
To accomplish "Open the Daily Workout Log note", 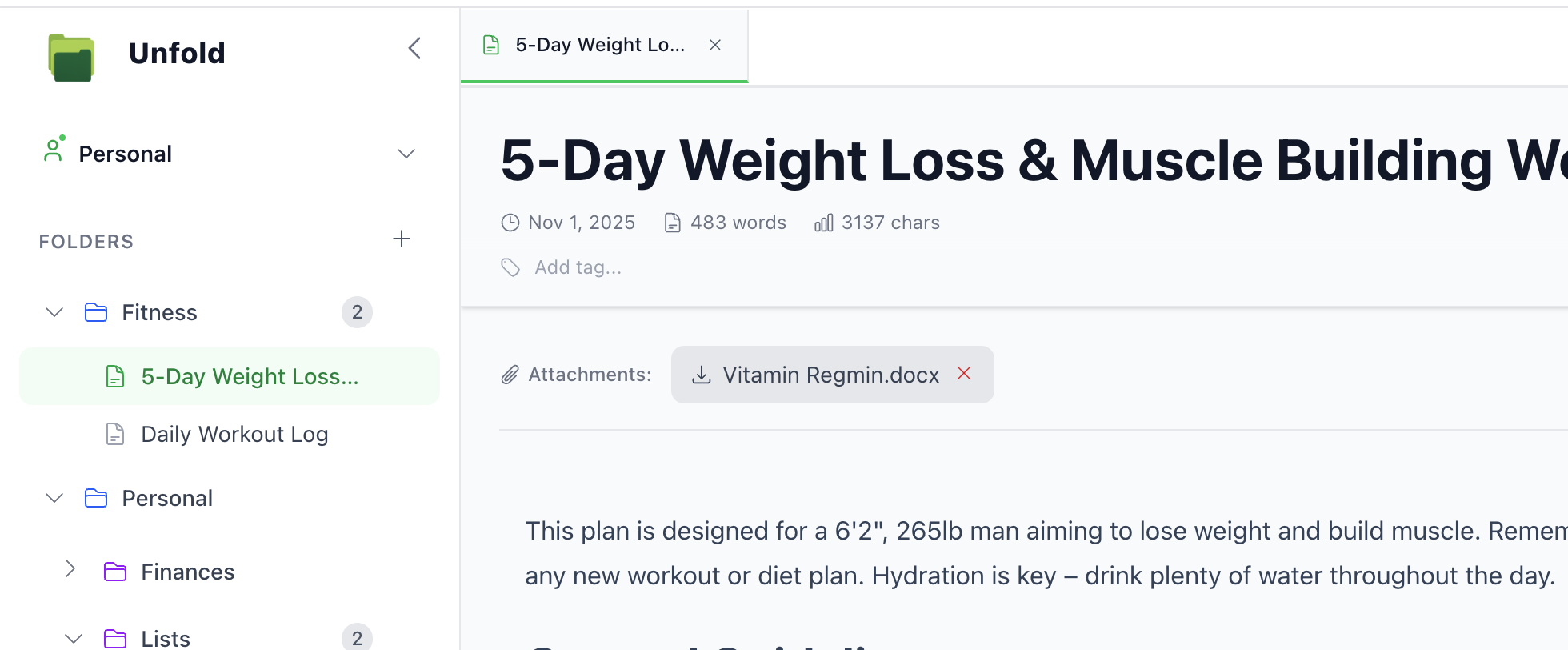I will click(x=234, y=434).
